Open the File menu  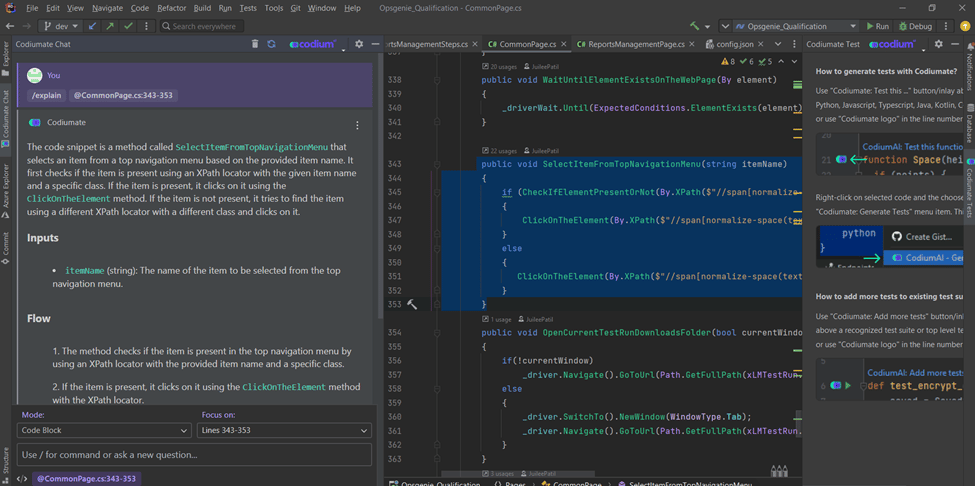32,8
